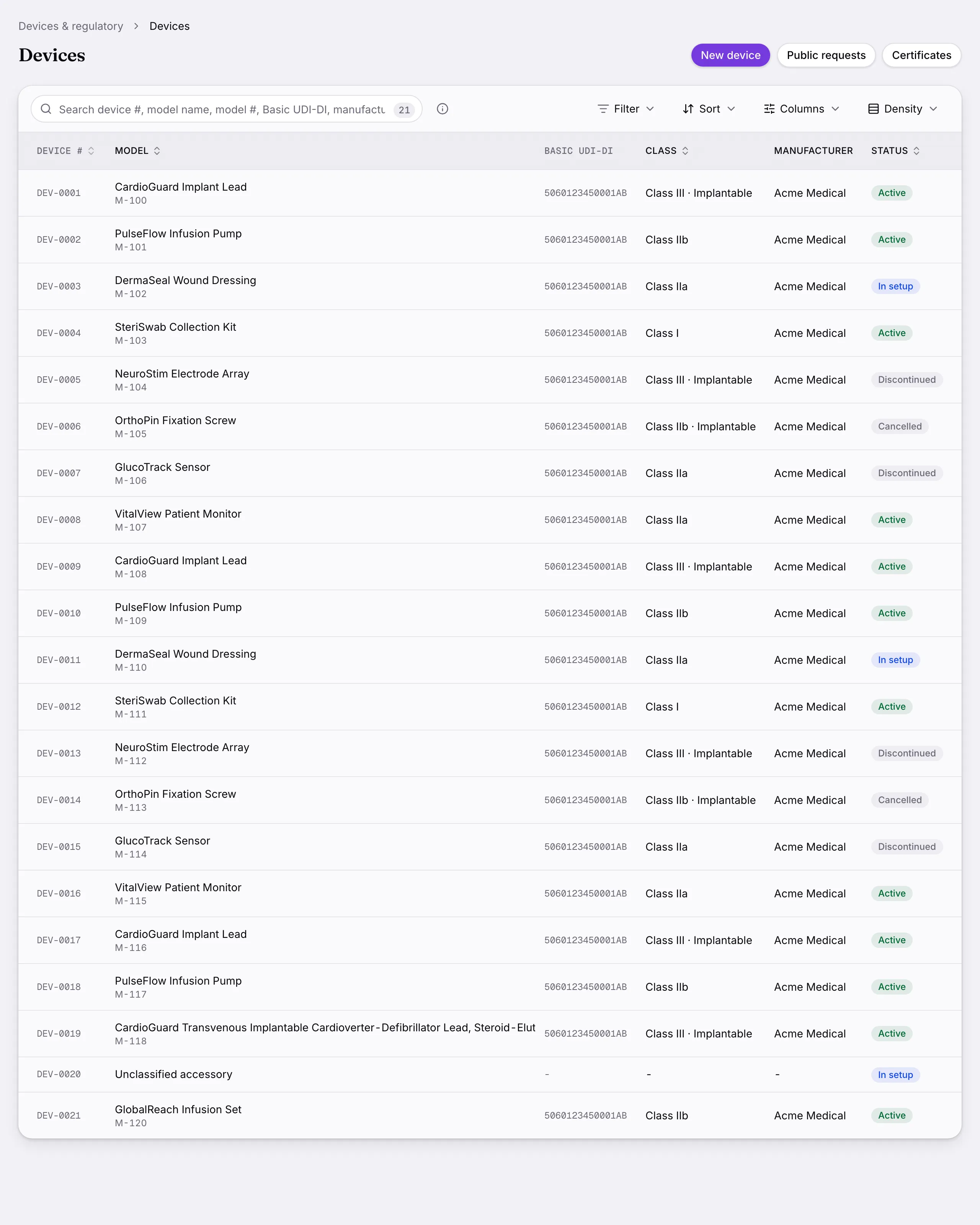The image size is (980, 1225).
Task: Open DermaSeal Wound Dressing M-102
Action: click(185, 286)
